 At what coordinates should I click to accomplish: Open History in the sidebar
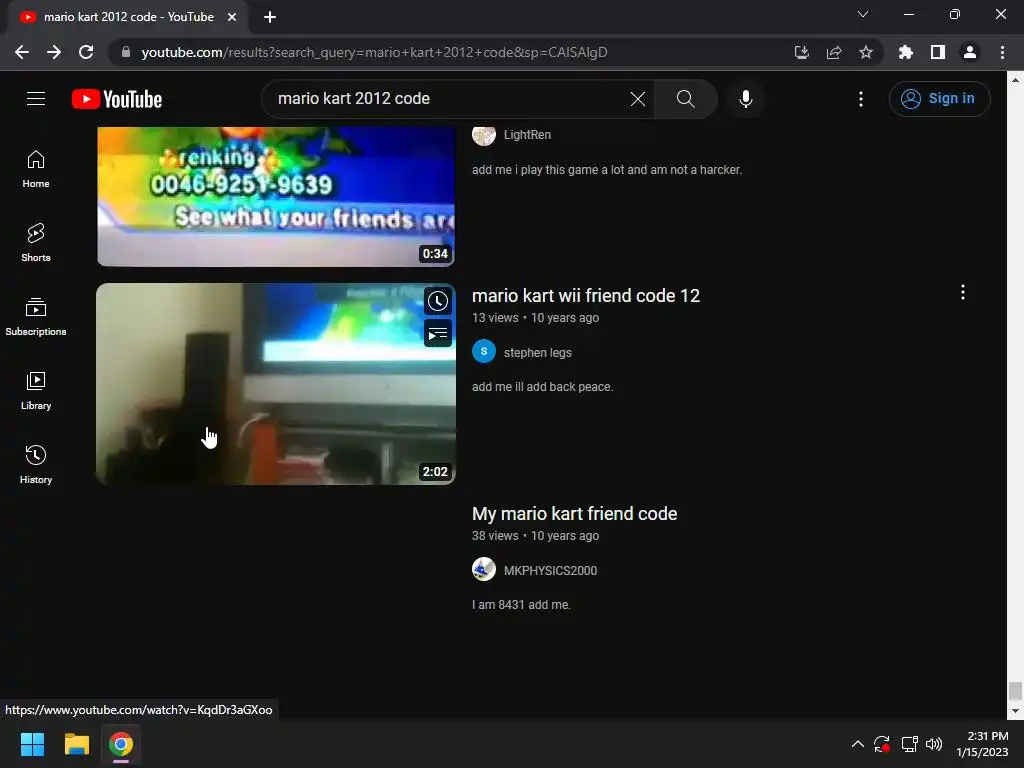36,464
